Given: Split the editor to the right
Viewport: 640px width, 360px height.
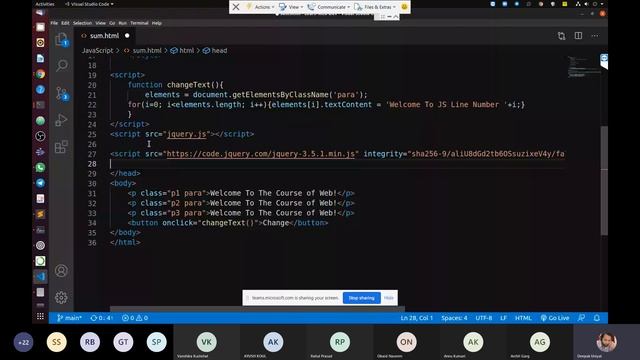Looking at the screenshot, I should pos(578,36).
